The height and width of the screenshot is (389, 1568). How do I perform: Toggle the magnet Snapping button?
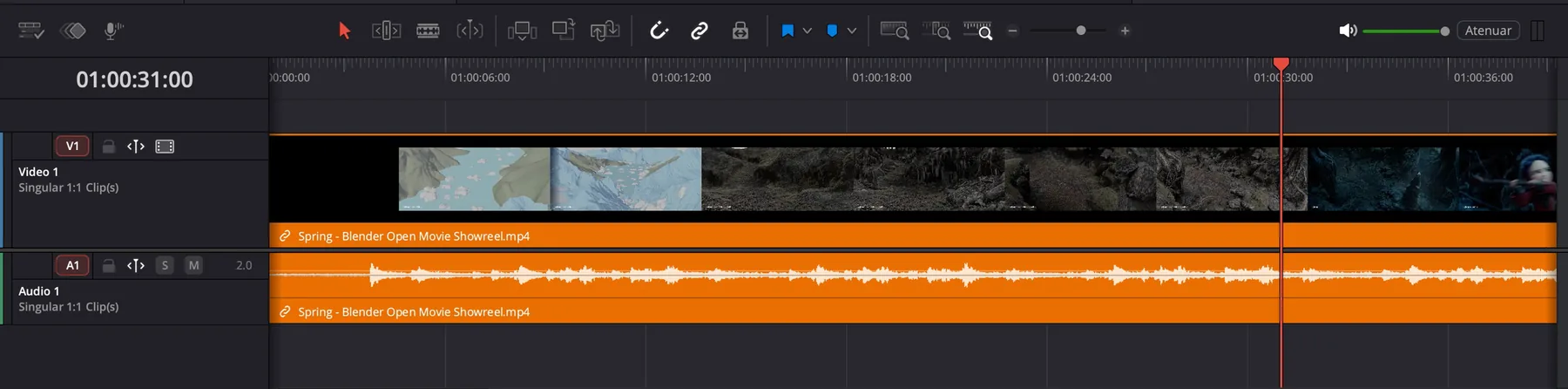(659, 31)
